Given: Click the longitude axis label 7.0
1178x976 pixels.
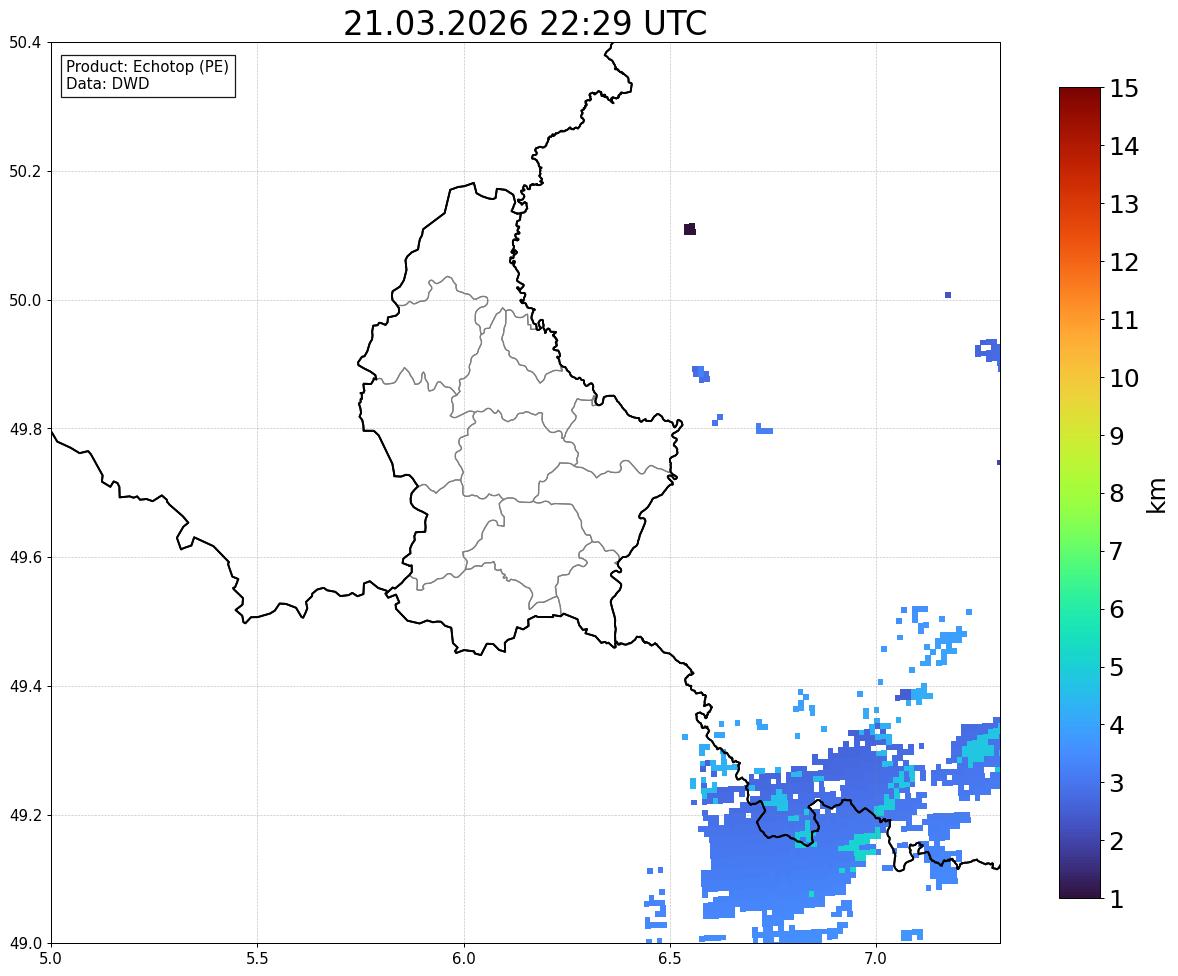Looking at the screenshot, I should point(876,959).
